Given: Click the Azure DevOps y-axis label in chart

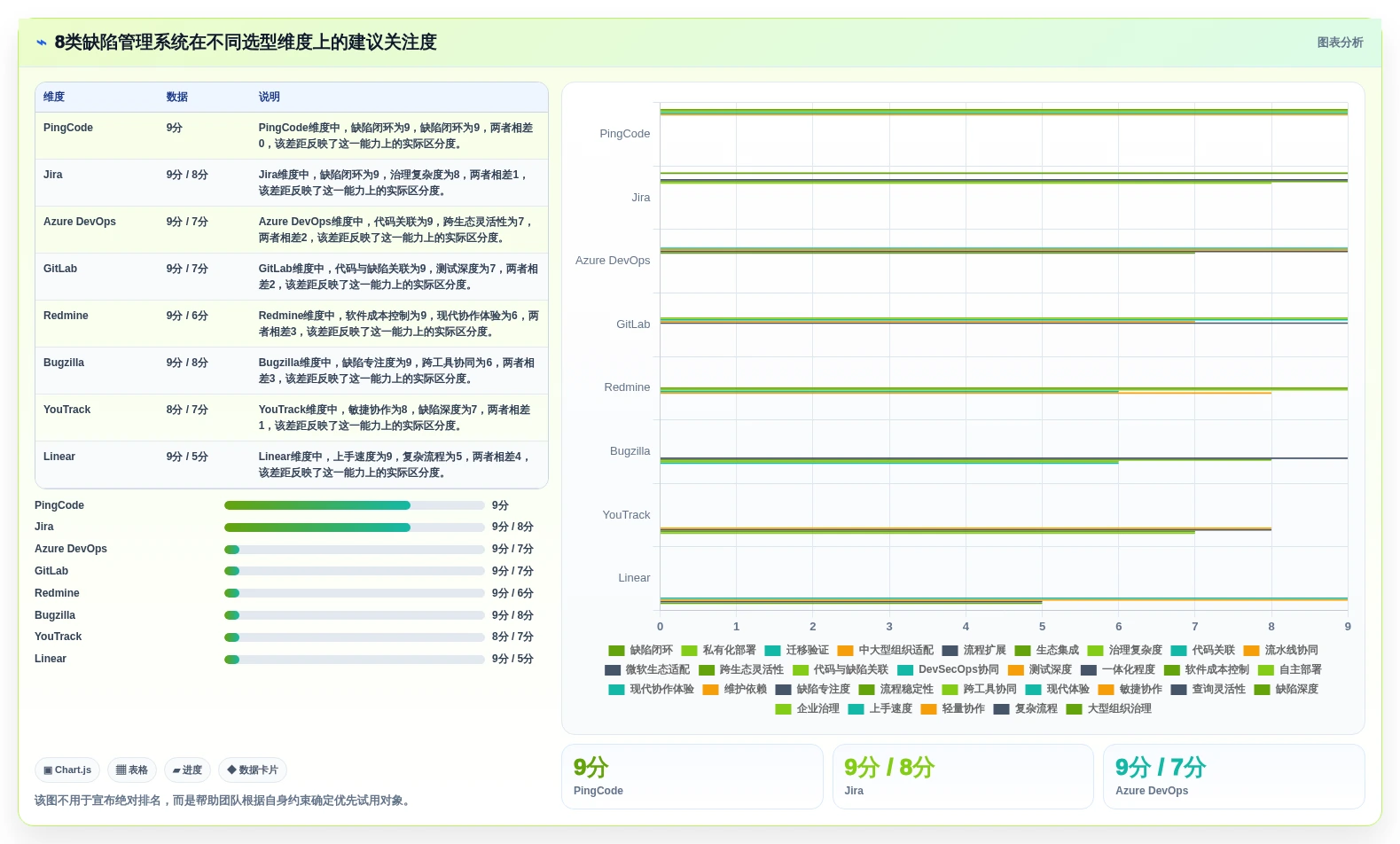Looking at the screenshot, I should (613, 261).
